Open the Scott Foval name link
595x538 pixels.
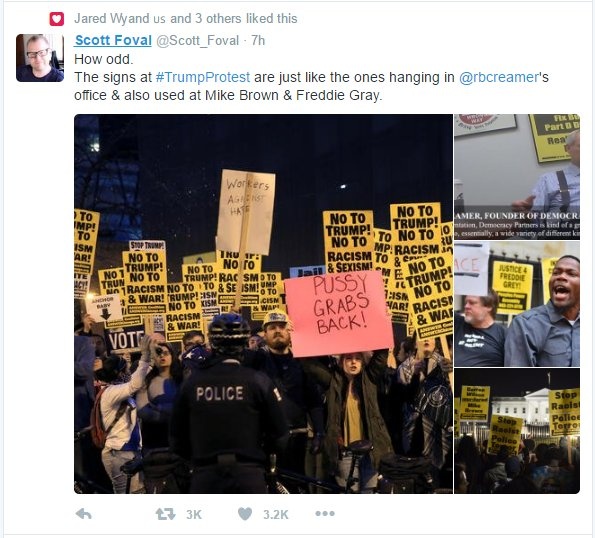click(113, 40)
